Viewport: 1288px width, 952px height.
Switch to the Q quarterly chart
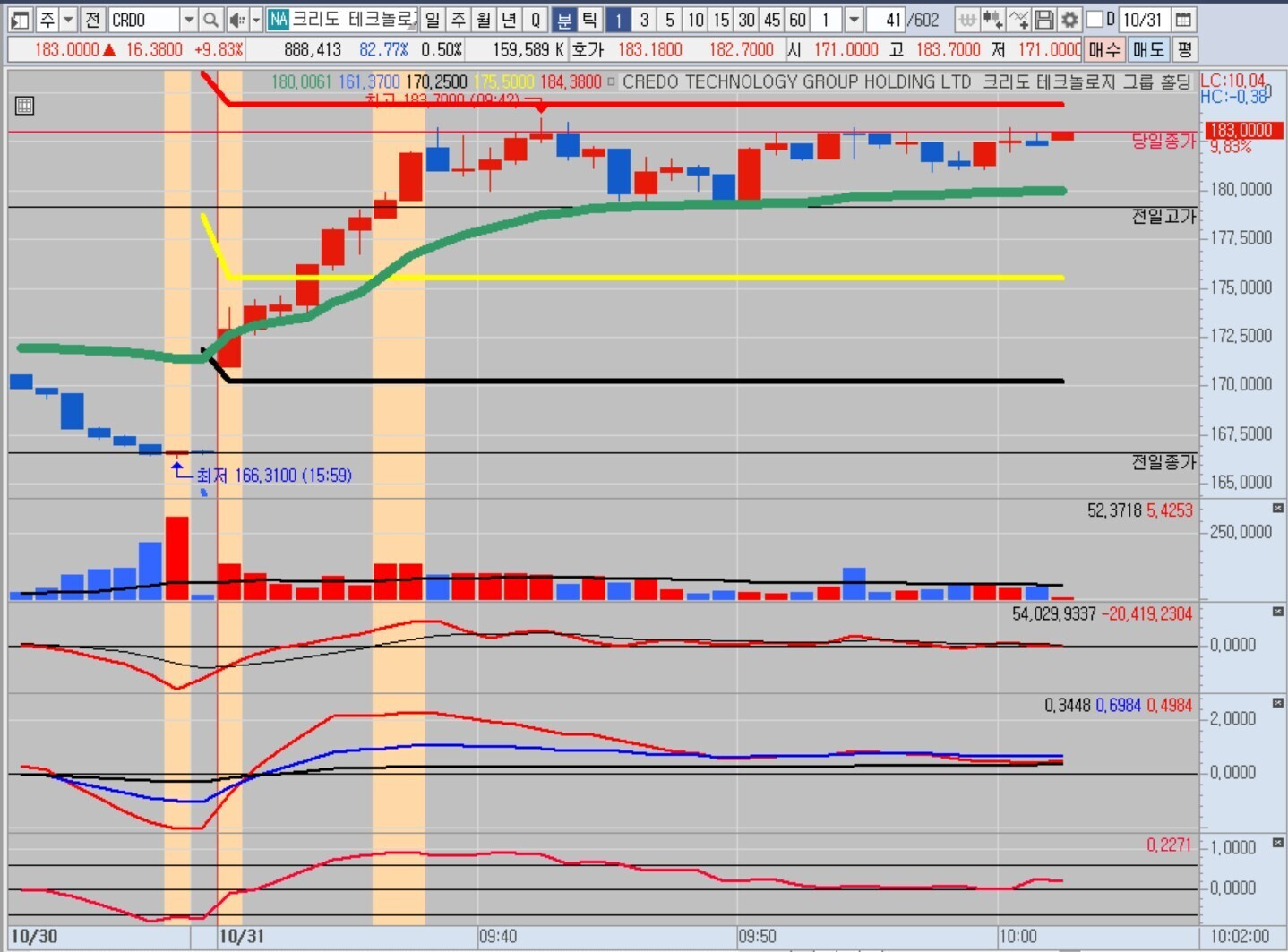536,19
